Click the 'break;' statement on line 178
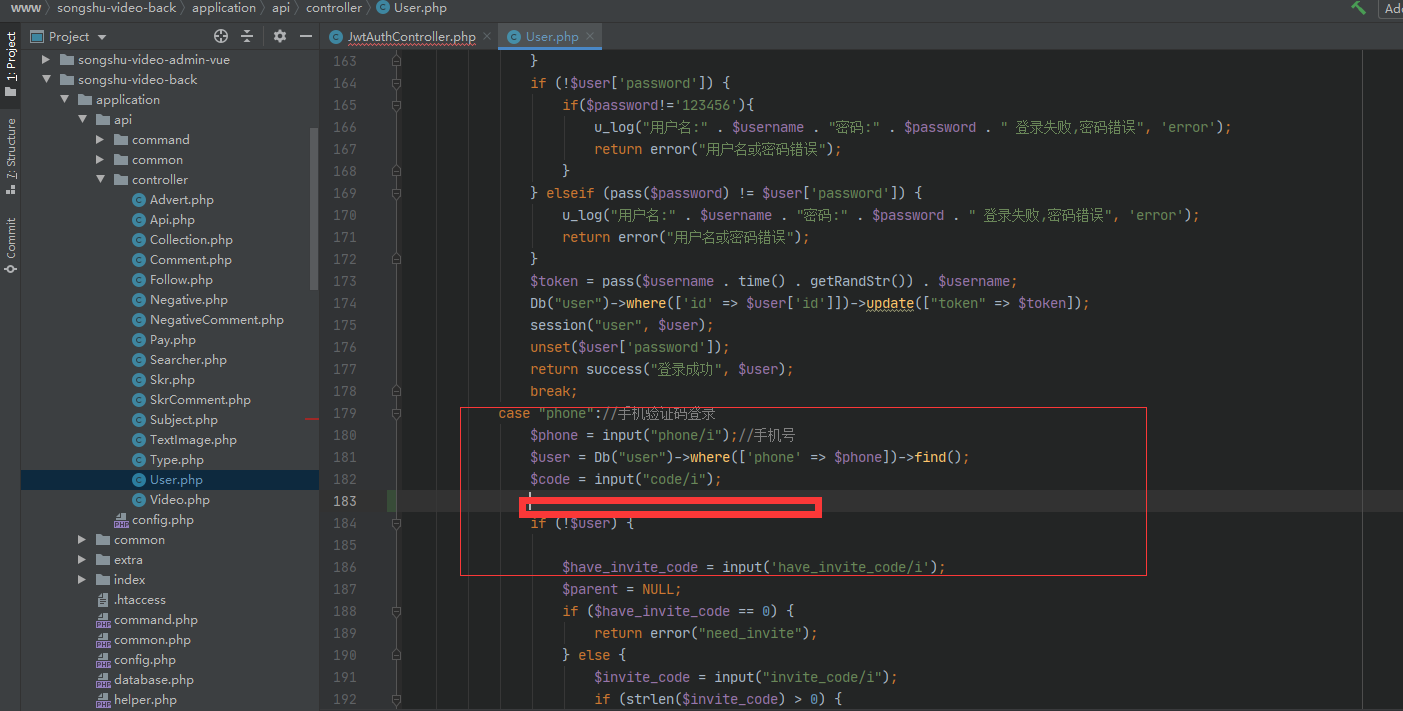The image size is (1403, 711). pyautogui.click(x=554, y=391)
